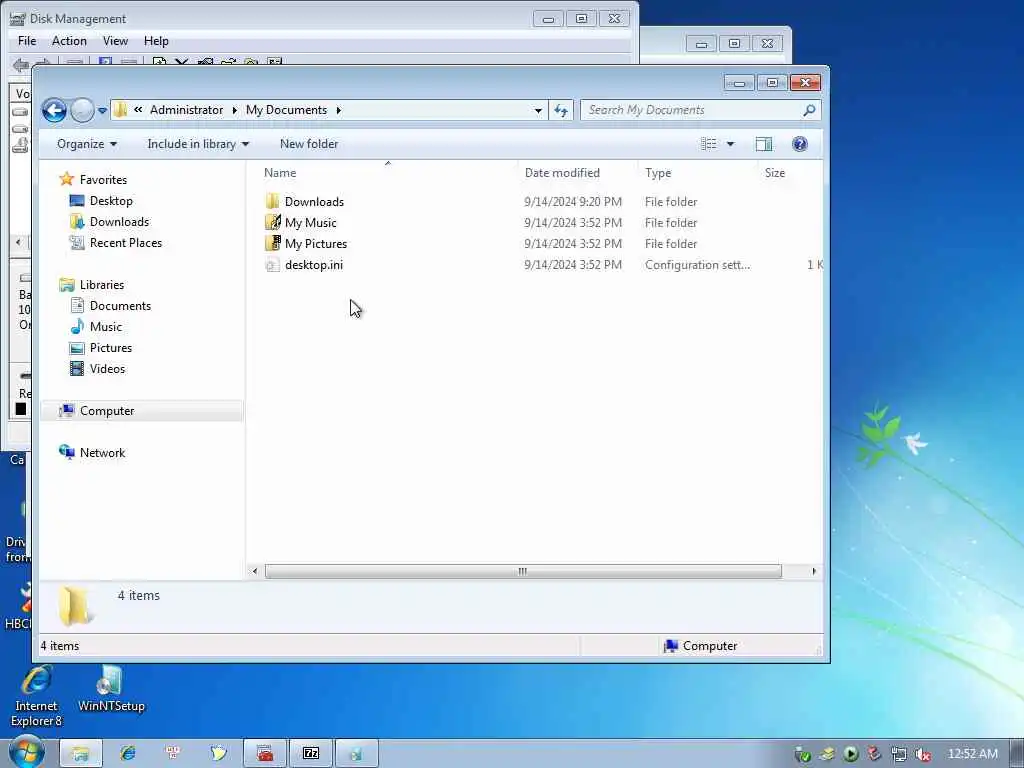Open the Pictures library

(x=111, y=347)
